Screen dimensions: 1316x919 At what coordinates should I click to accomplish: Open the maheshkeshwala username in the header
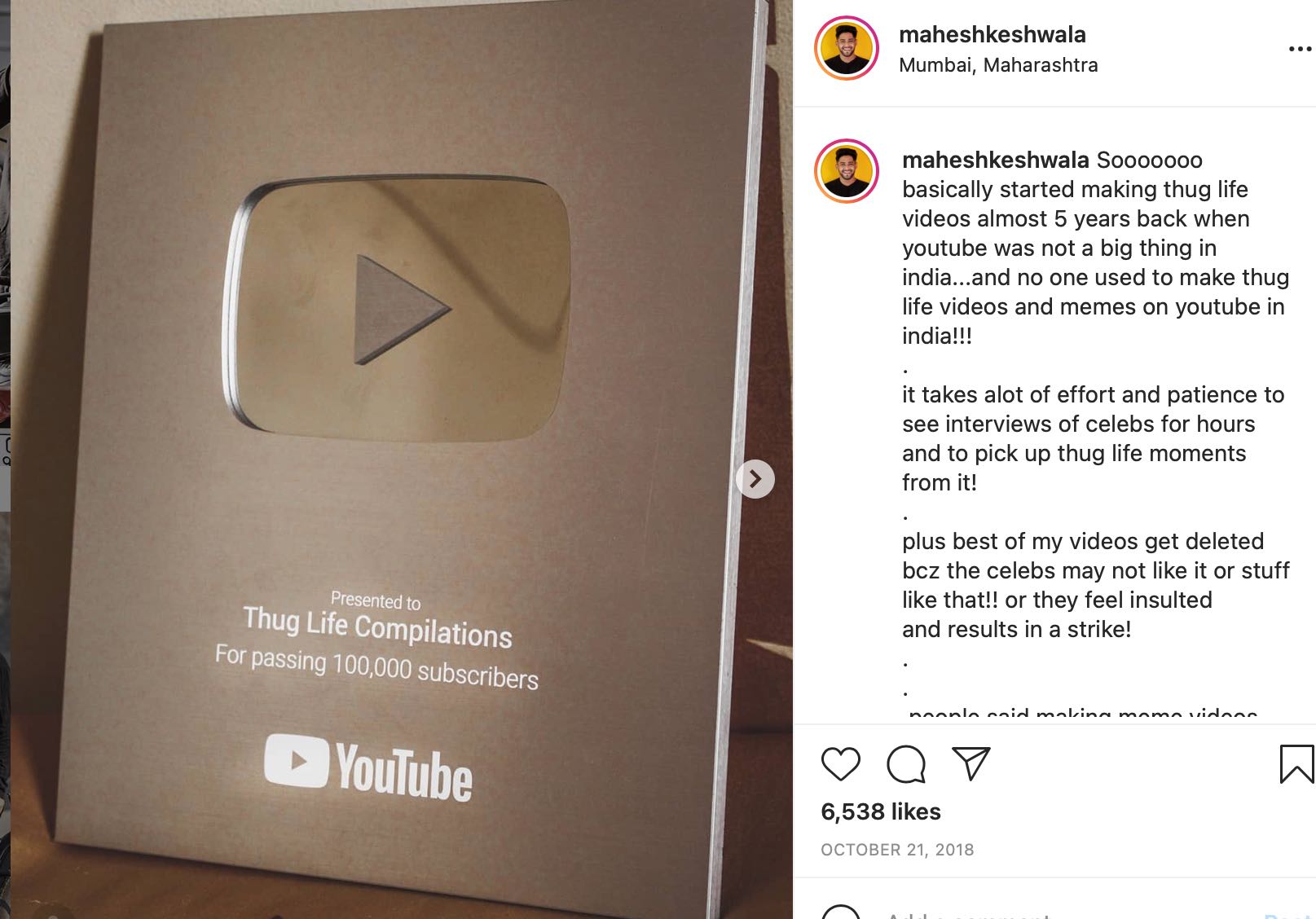click(x=992, y=34)
